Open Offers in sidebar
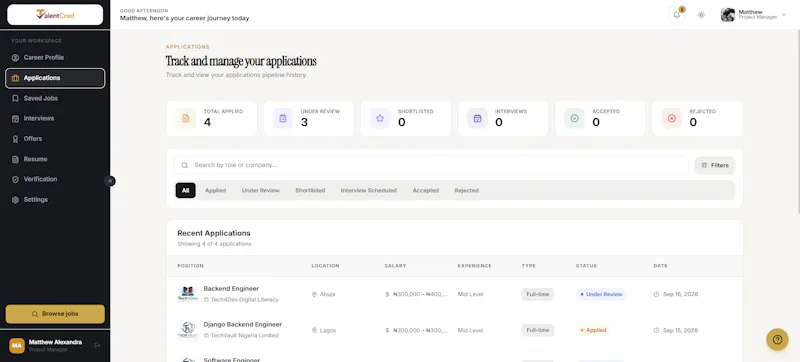 pos(55,139)
